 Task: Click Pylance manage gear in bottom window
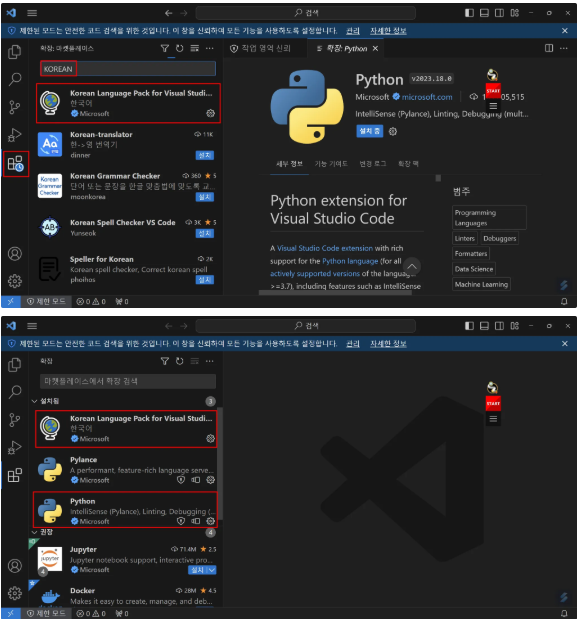[210, 480]
